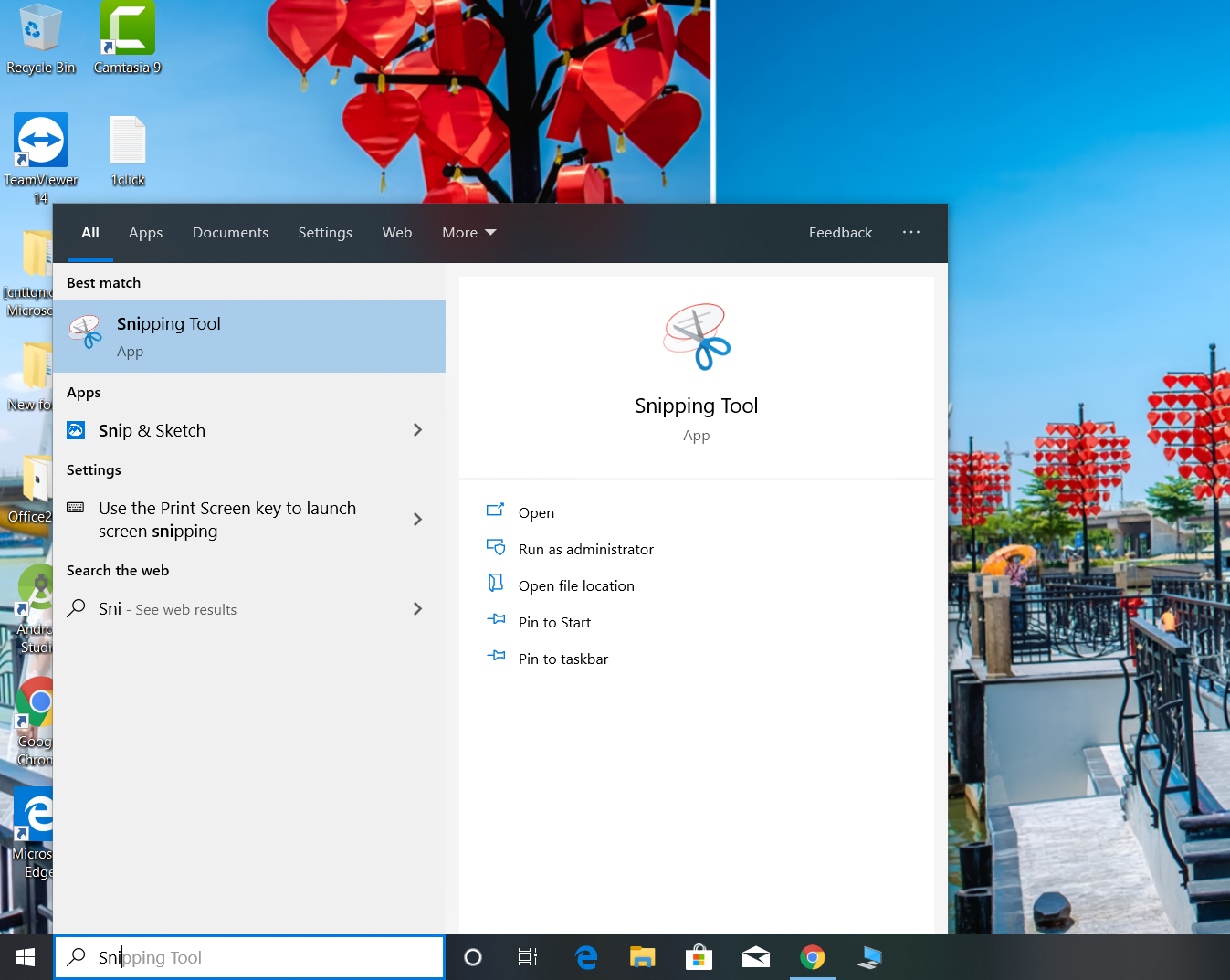Open the three-dot options menu
The width and height of the screenshot is (1230, 980).
[911, 232]
